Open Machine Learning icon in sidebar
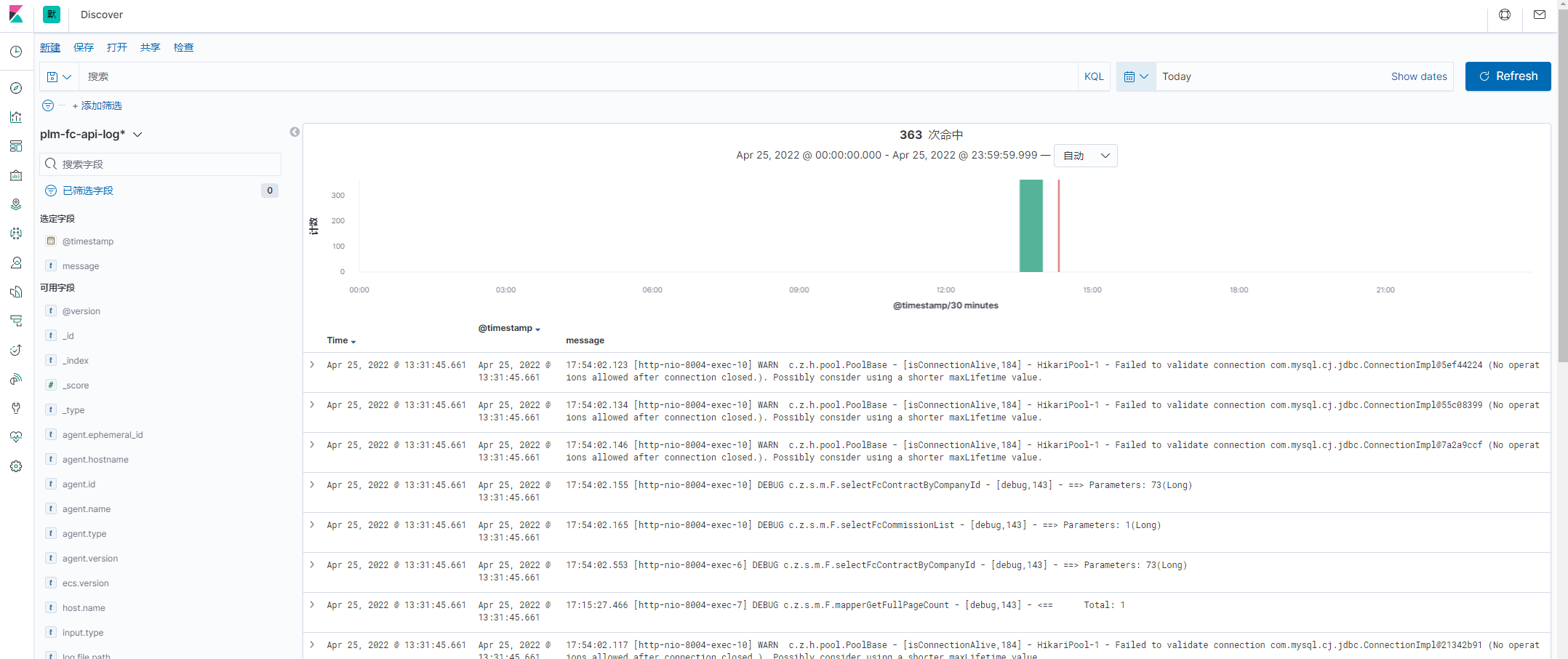The width and height of the screenshot is (1568, 659). coord(16,233)
